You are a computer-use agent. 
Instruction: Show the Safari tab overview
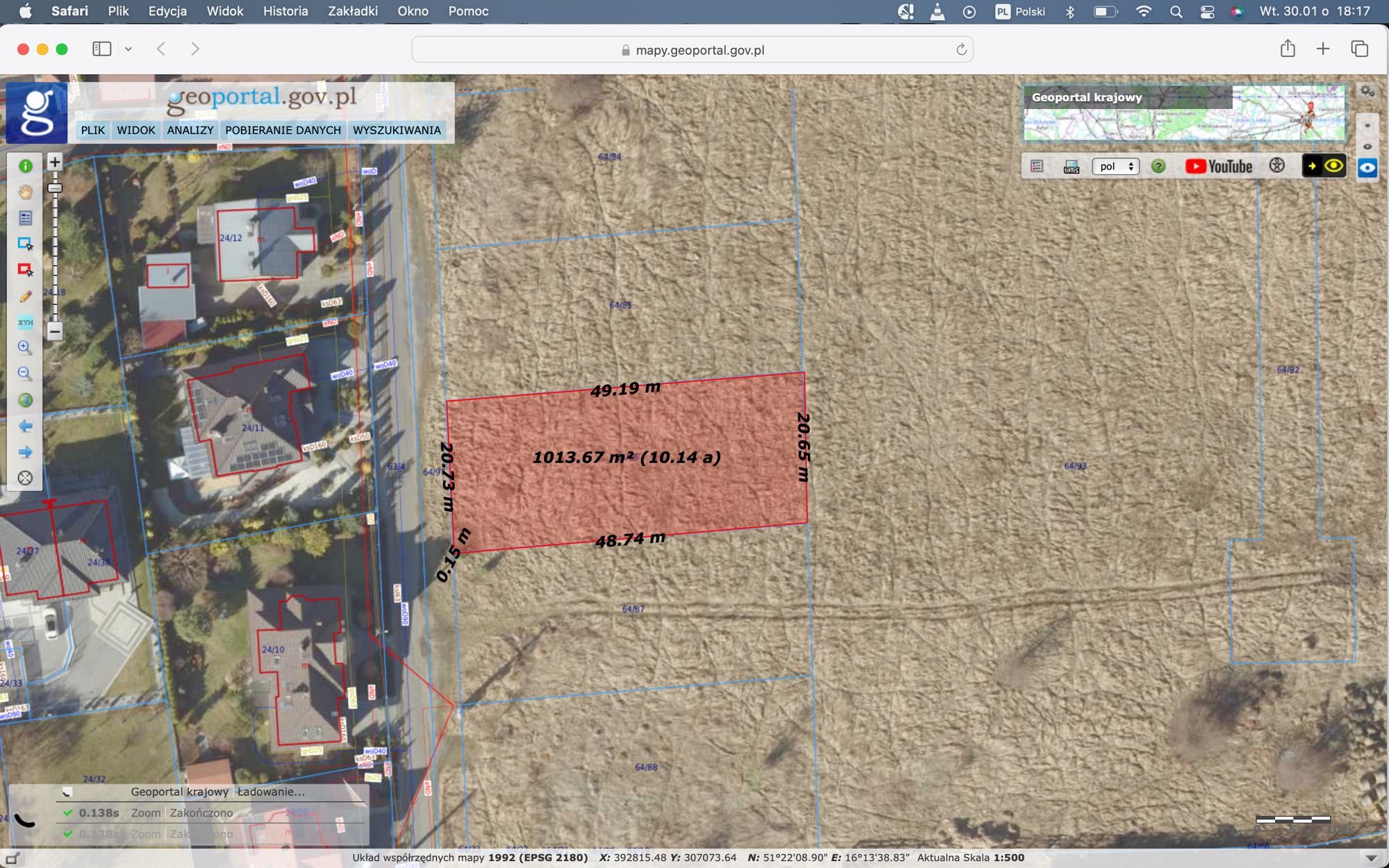(1360, 49)
